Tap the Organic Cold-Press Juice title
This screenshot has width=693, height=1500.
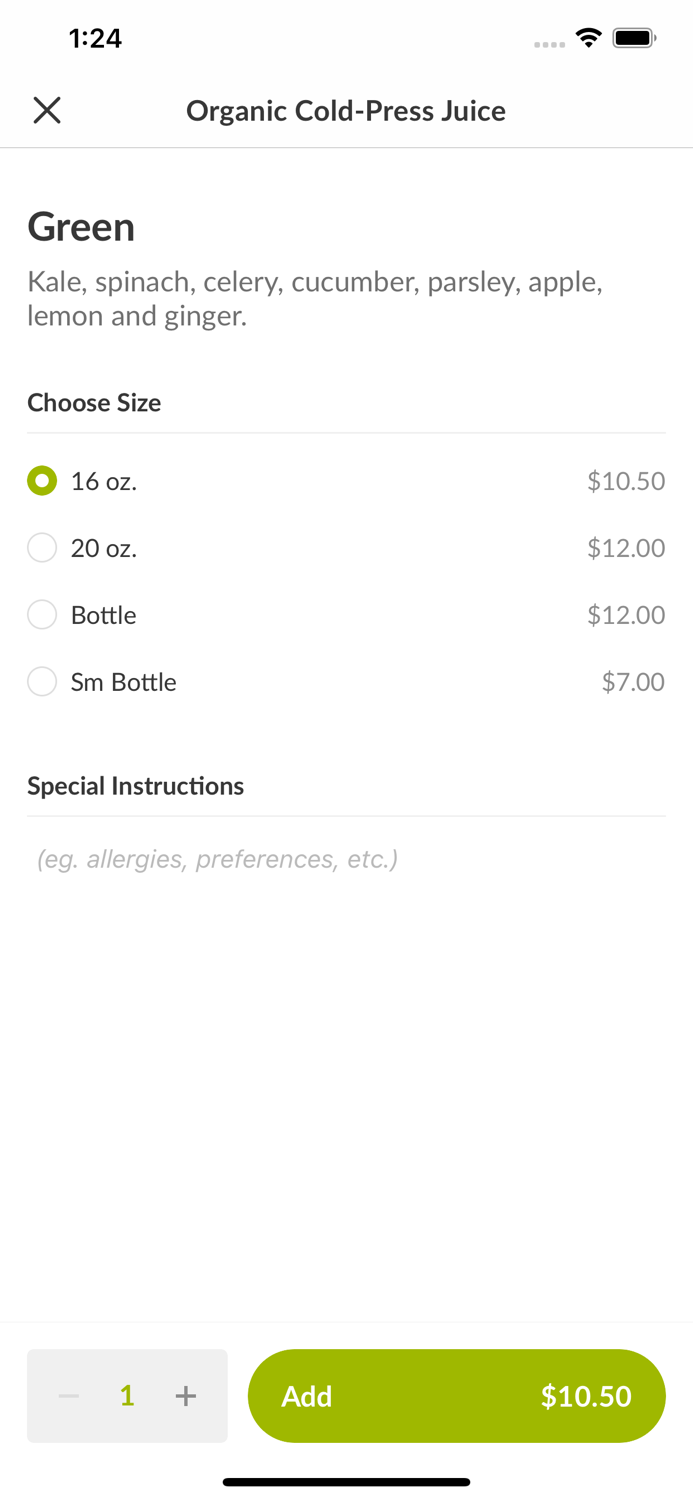click(x=346, y=110)
